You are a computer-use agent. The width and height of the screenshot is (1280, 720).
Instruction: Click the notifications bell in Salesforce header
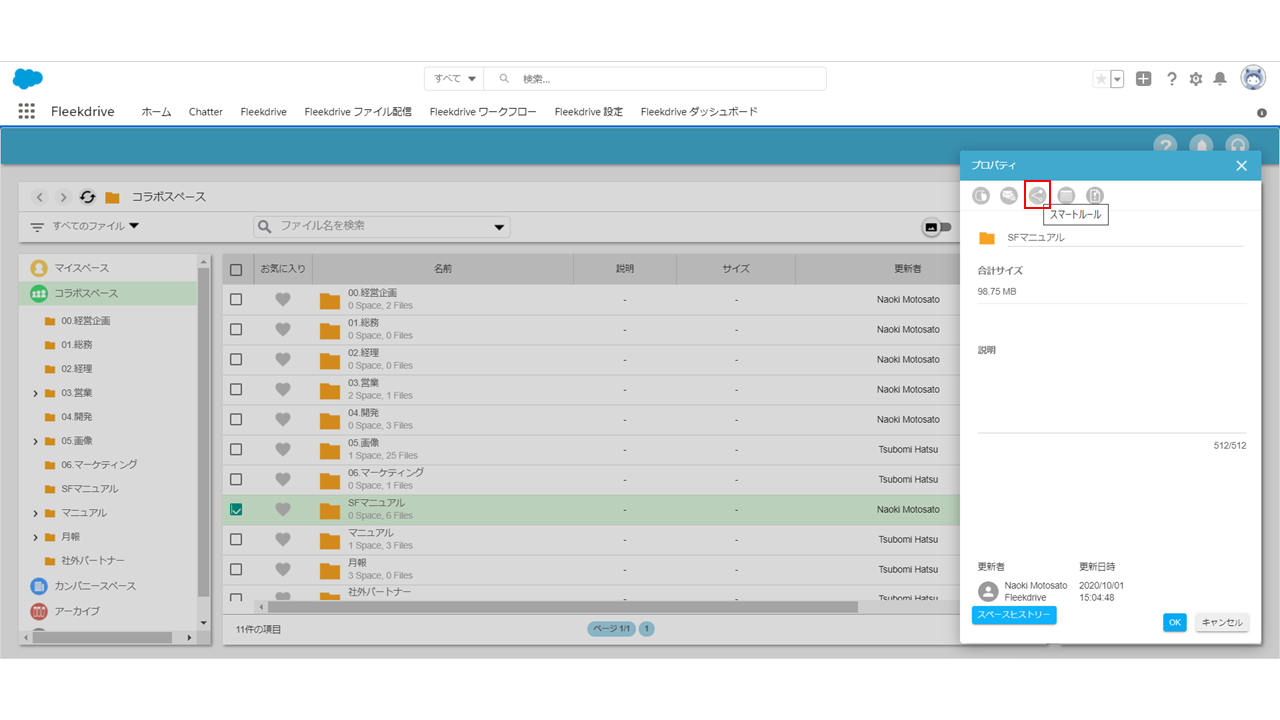coord(1220,79)
